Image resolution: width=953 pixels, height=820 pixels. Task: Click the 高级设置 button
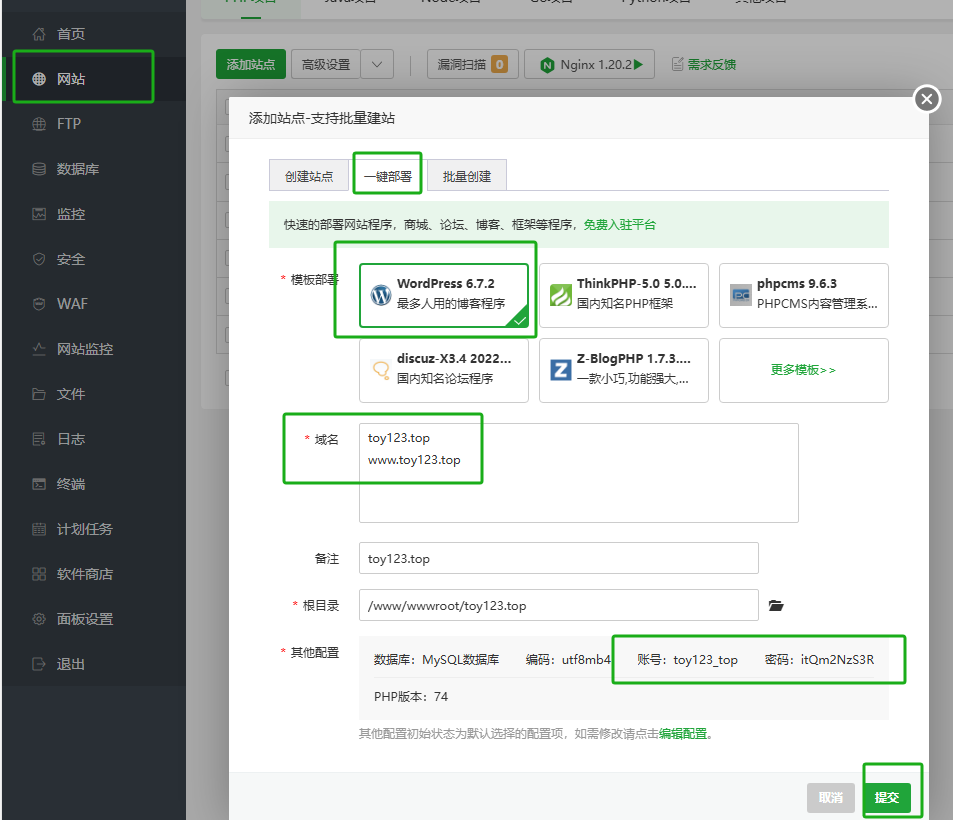click(326, 64)
